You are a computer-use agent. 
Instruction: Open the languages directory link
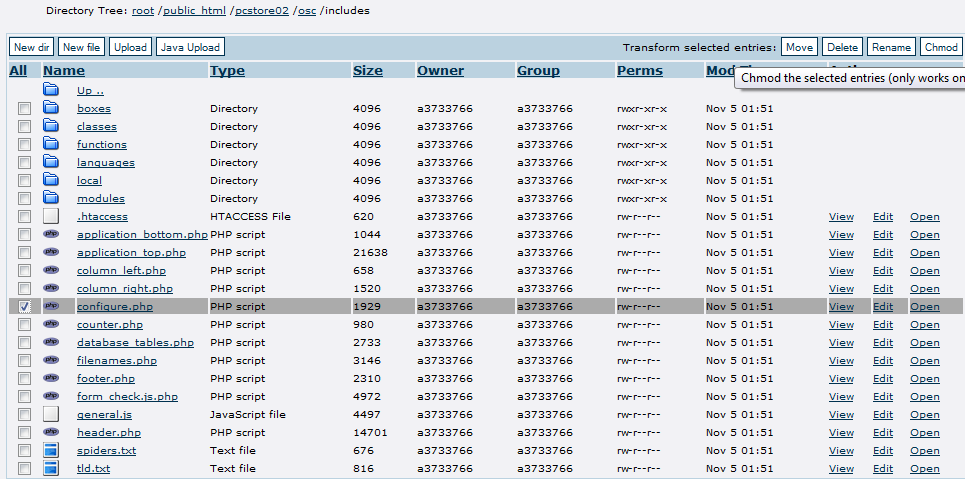tap(106, 163)
